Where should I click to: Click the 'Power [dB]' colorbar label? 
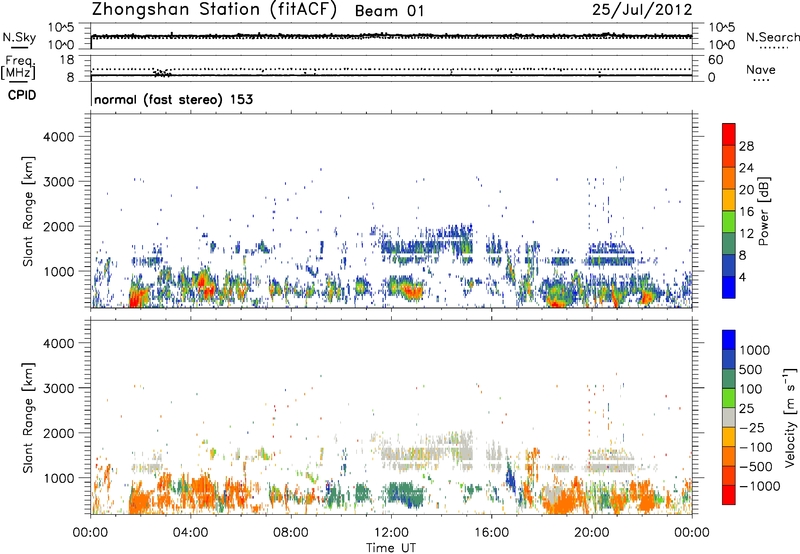tap(764, 211)
